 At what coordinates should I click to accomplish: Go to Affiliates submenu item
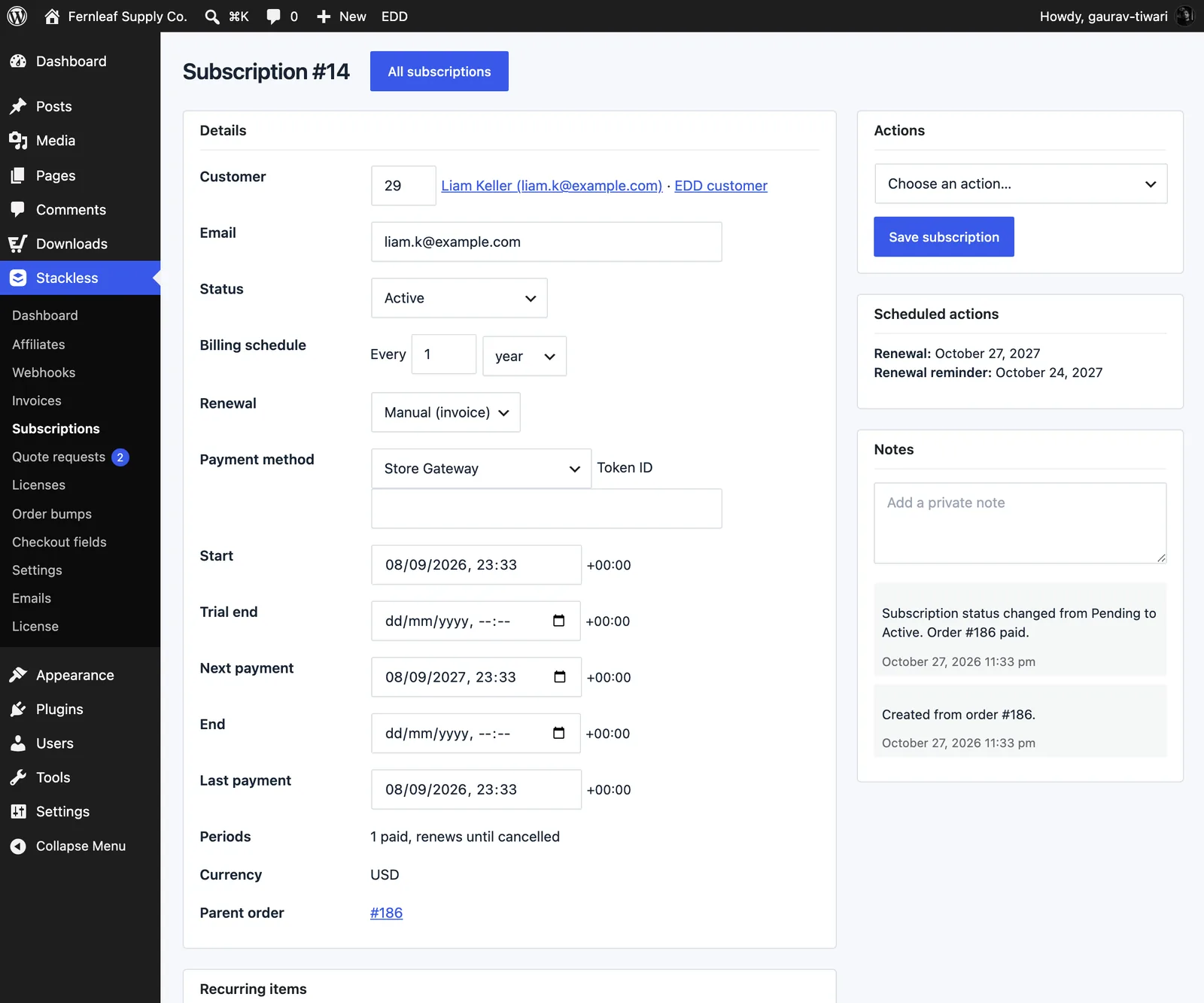click(38, 344)
